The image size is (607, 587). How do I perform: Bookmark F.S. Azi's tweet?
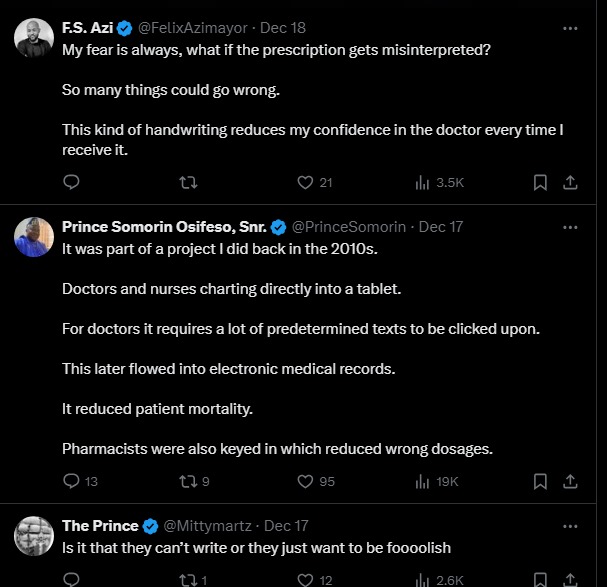[540, 182]
